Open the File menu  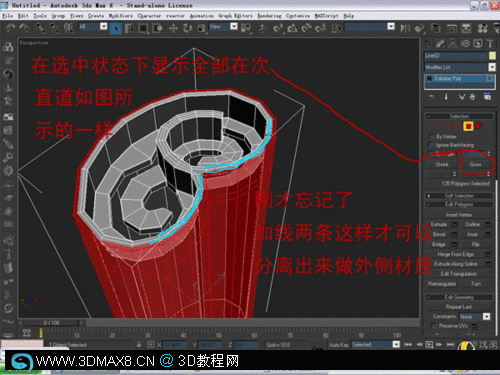pos(7,16)
